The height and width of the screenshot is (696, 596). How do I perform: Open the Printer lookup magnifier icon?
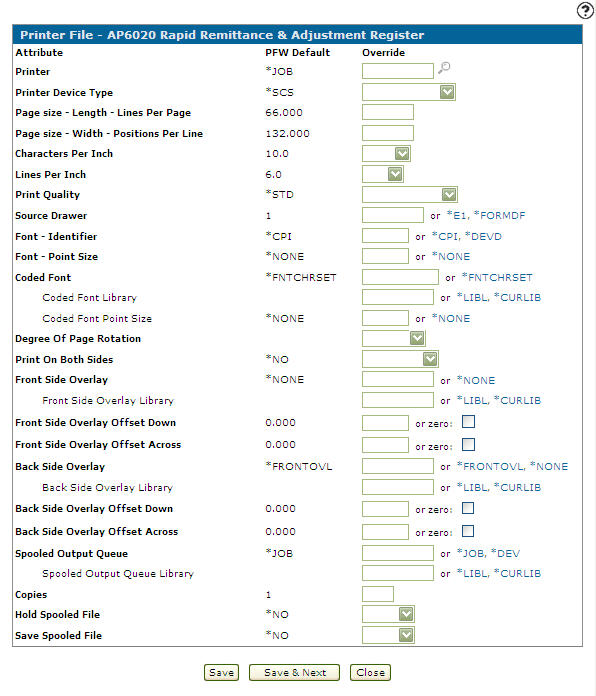444,67
